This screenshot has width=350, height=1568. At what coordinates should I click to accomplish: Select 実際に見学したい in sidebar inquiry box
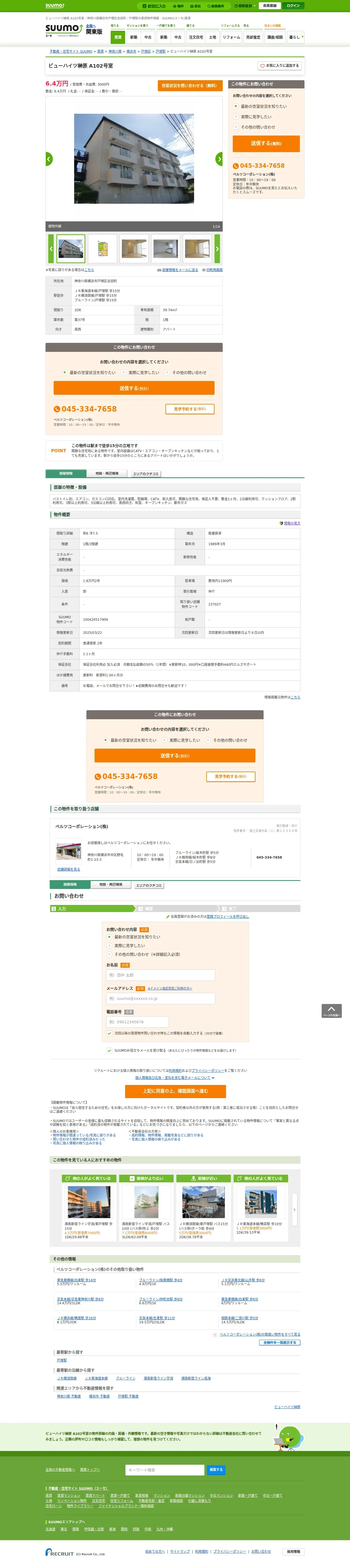[x=236, y=116]
